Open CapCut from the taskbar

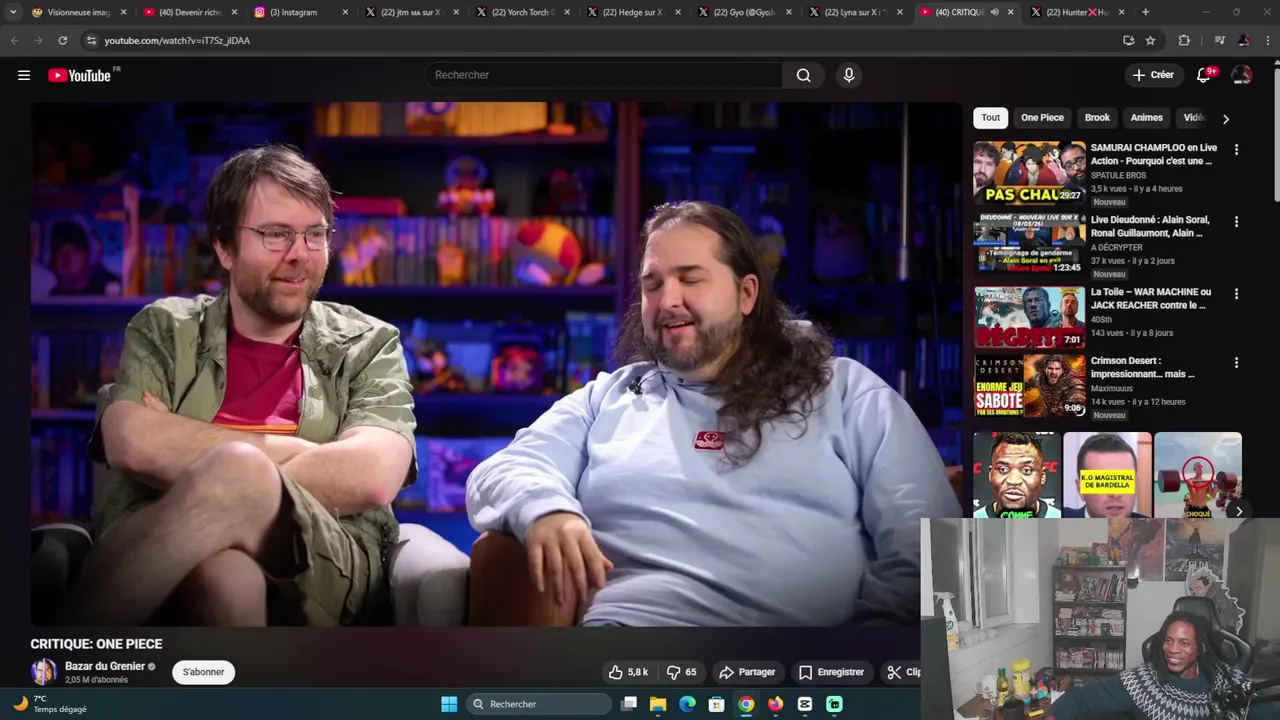[805, 704]
